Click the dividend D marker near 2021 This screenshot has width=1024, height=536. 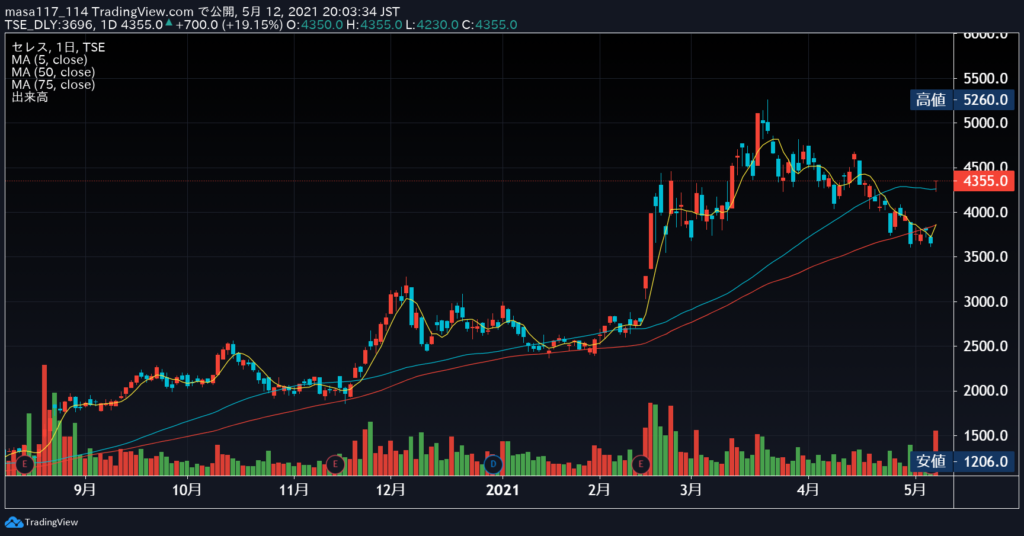493,464
